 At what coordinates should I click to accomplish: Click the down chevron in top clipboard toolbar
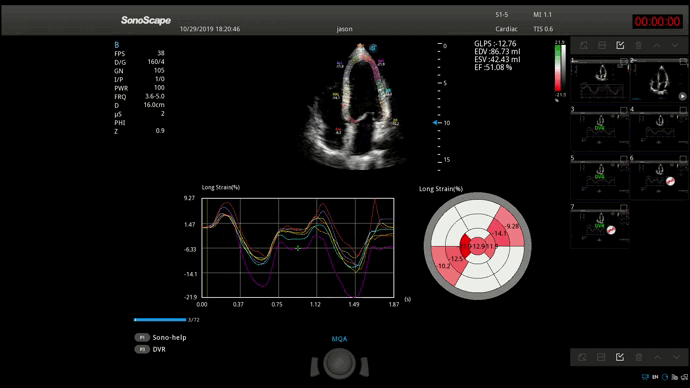click(x=675, y=45)
